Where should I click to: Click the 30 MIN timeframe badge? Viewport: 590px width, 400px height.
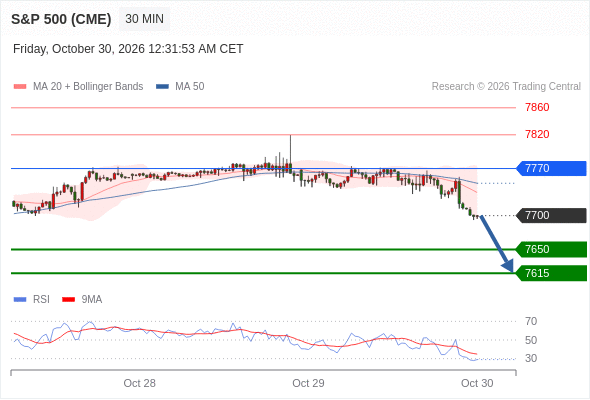[x=144, y=19]
